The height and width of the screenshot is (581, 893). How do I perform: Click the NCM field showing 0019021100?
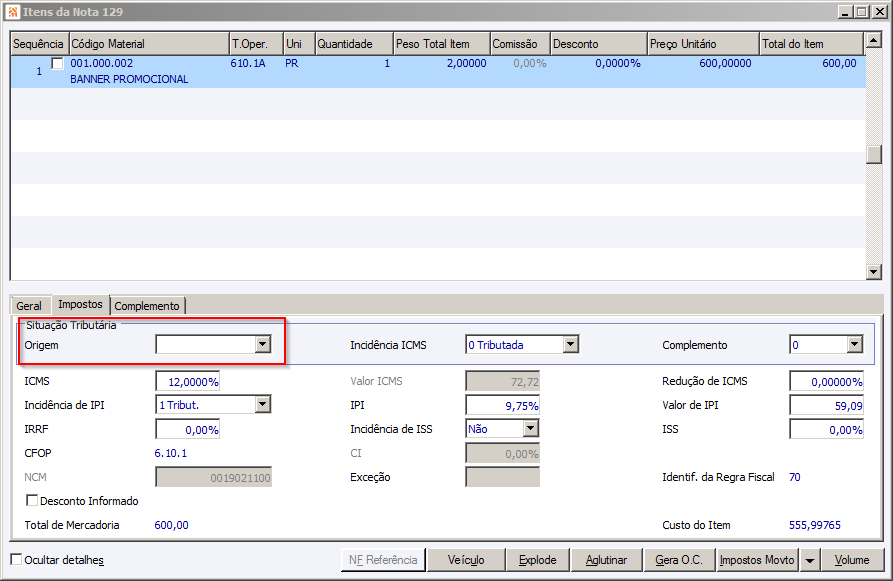tap(214, 477)
